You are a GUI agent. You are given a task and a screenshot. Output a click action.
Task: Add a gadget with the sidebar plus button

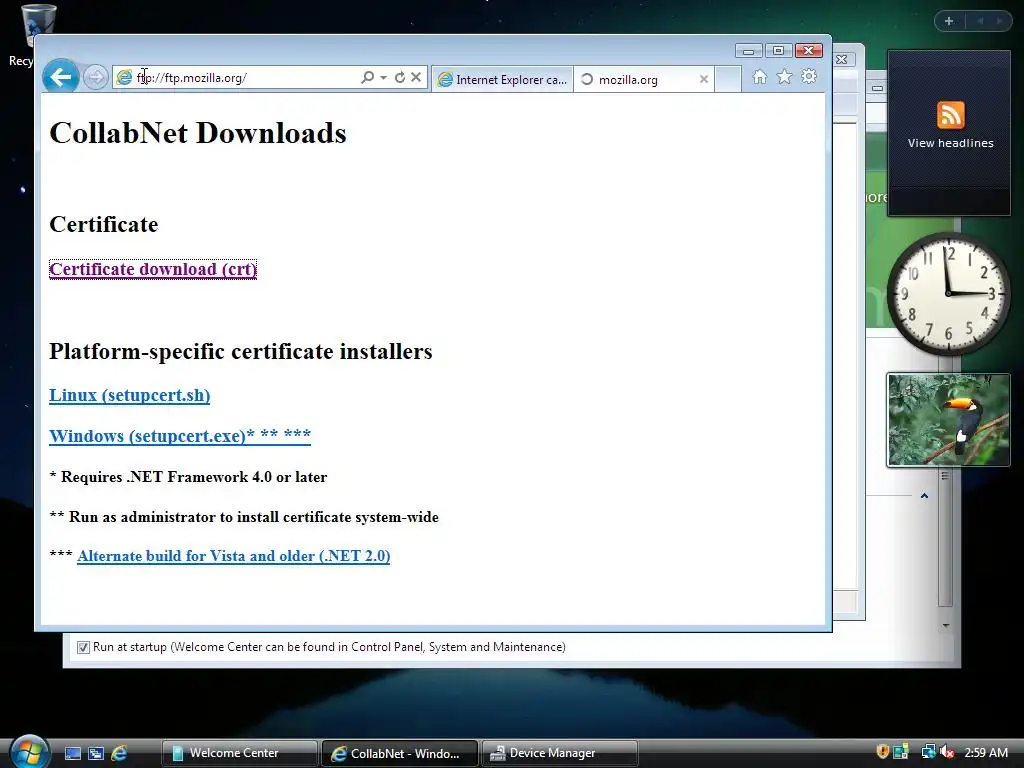click(x=949, y=21)
